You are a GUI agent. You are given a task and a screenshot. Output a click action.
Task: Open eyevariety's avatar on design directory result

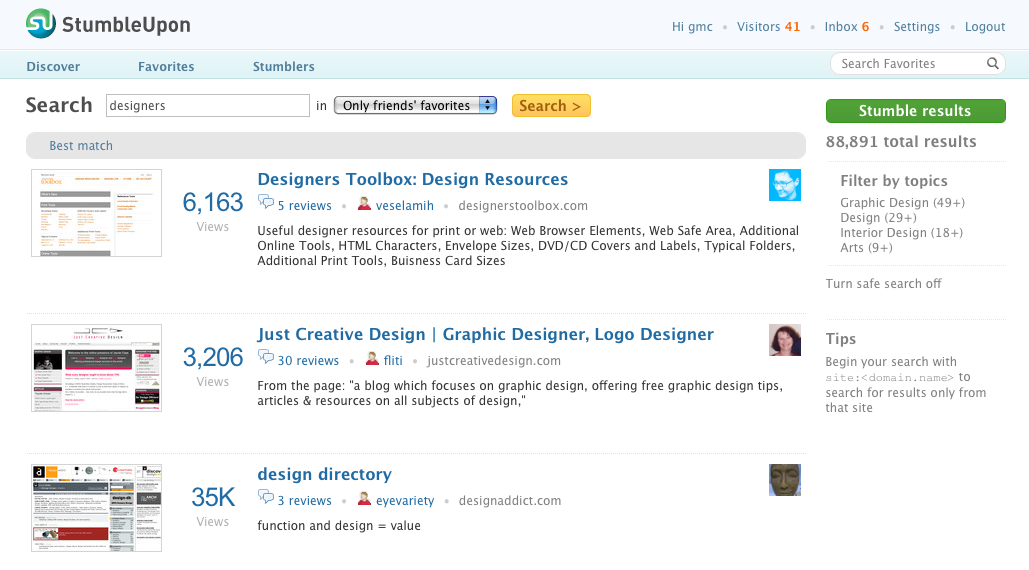[784, 480]
